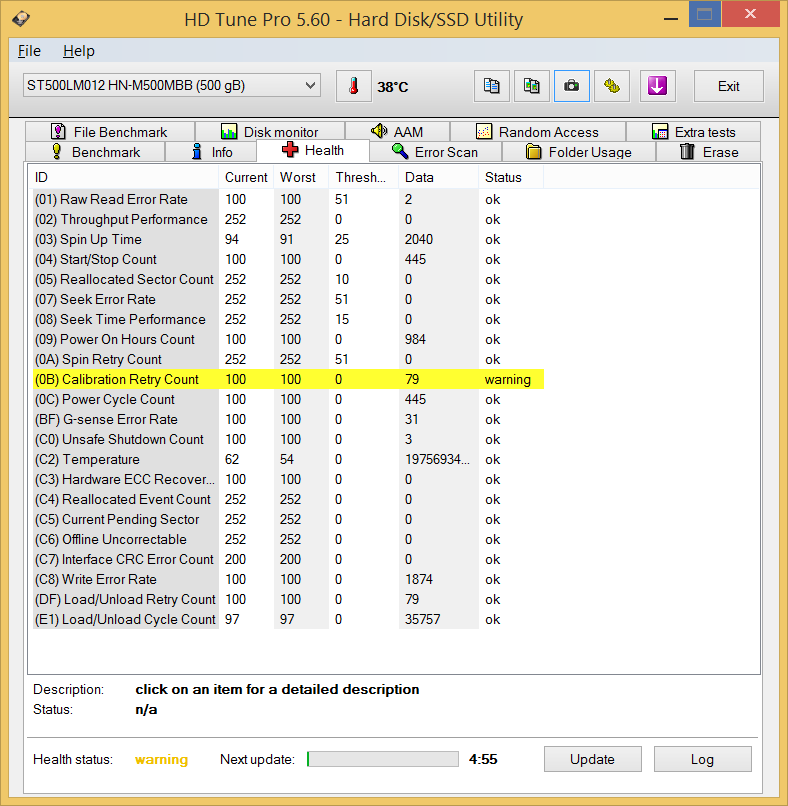Select the Reallocated Event Count row
The image size is (788, 806).
point(288,499)
